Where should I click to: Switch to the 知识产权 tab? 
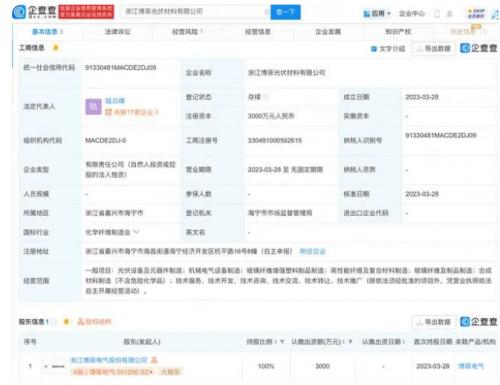[x=398, y=32]
